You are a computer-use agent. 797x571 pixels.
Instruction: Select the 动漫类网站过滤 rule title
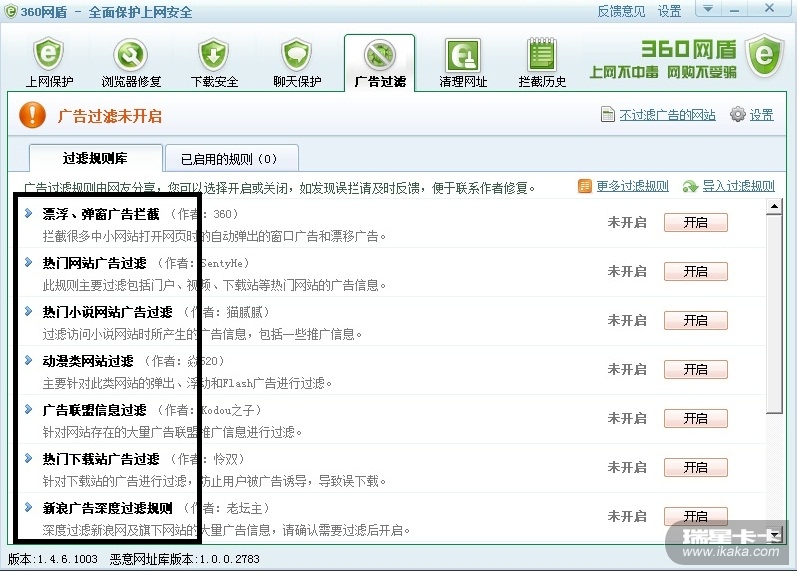pyautogui.click(x=88, y=361)
